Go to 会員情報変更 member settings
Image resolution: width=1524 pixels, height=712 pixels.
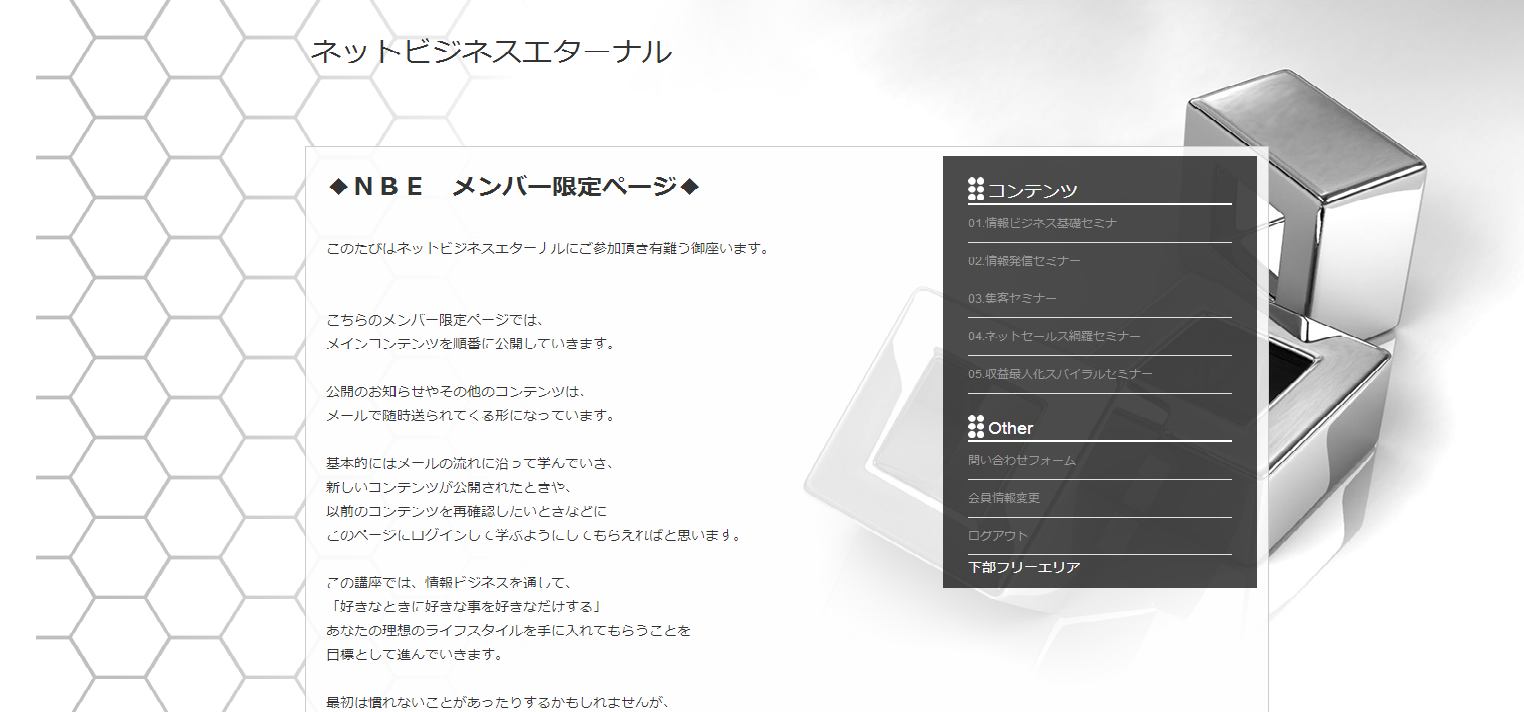[x=1004, y=498]
